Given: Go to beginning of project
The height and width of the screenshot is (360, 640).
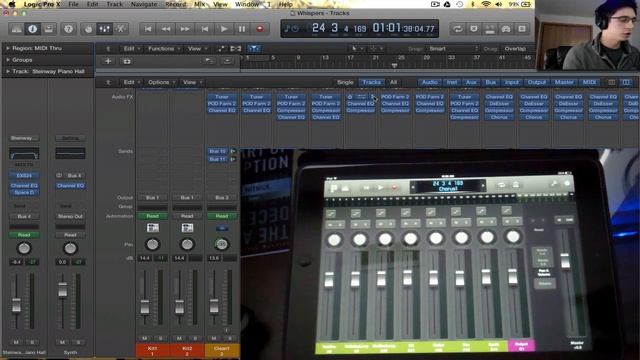Looking at the screenshot, I should tap(148, 29).
